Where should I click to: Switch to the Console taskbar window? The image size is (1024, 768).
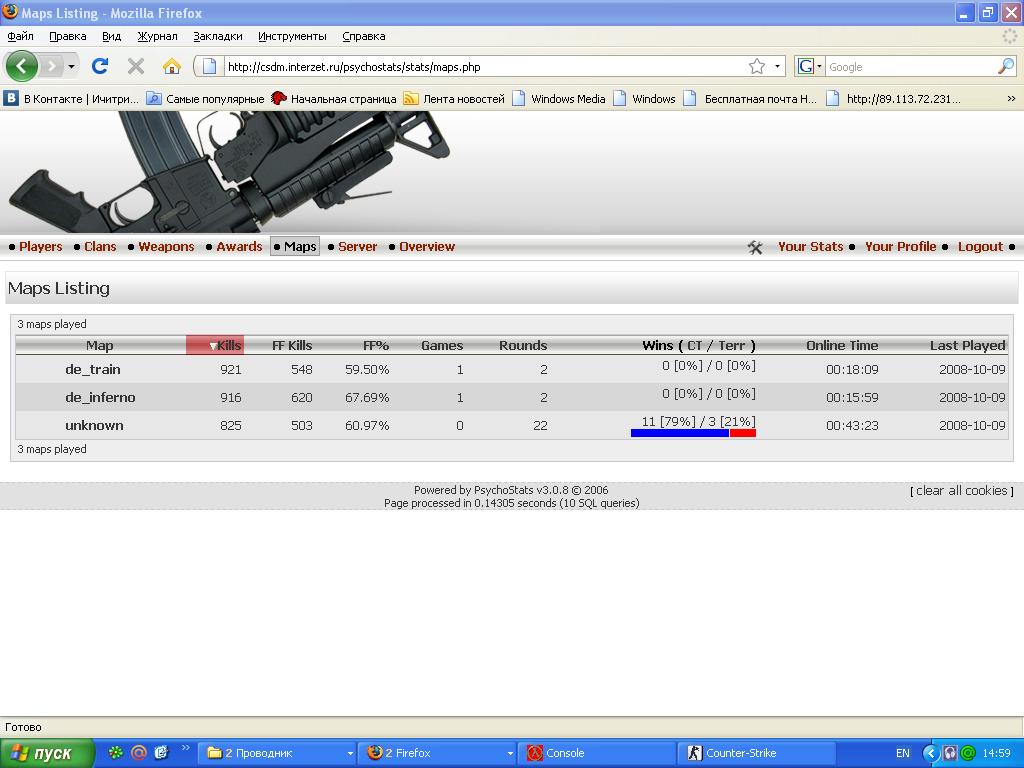point(598,753)
